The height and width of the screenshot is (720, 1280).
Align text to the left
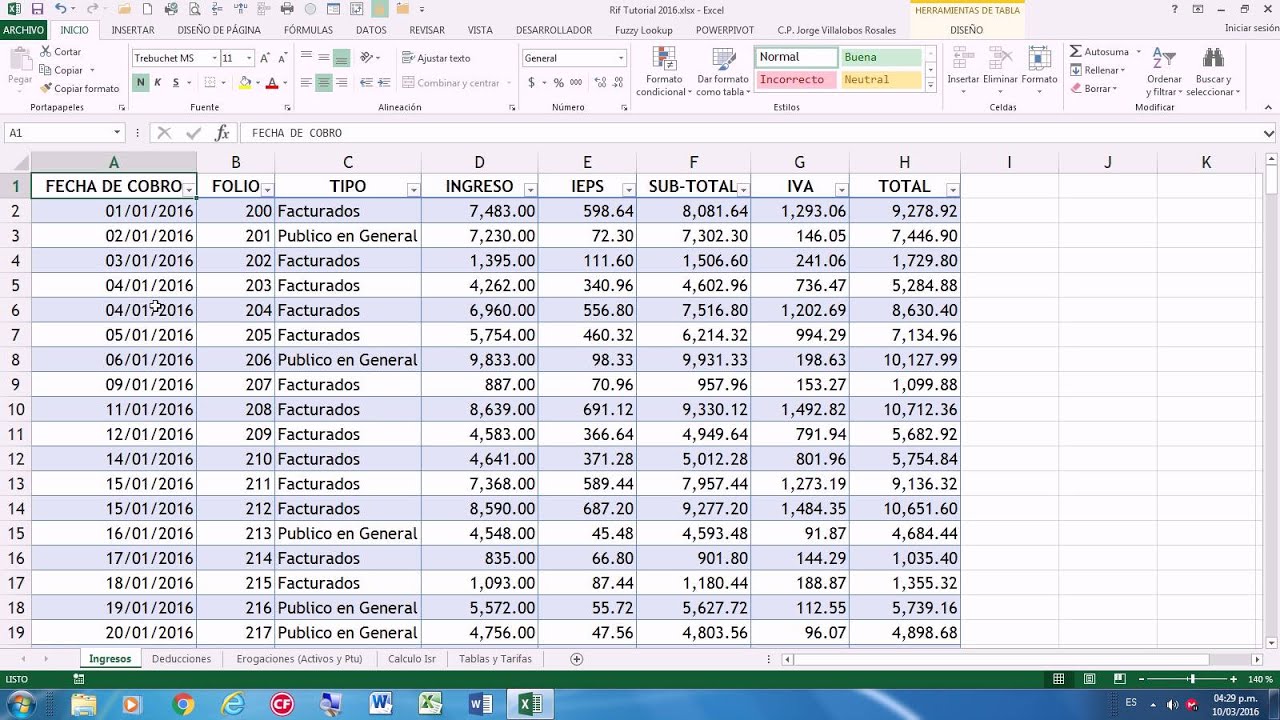click(306, 83)
